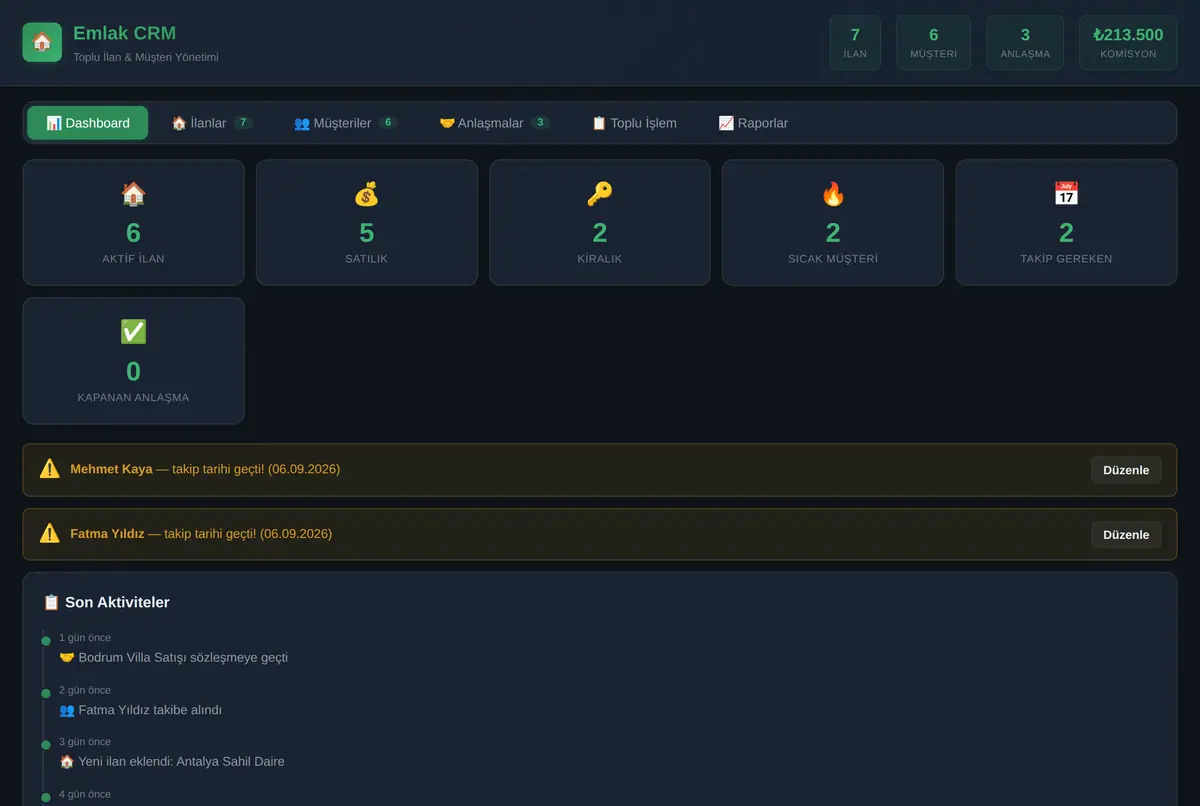Click the Anlaşma count stat in header
This screenshot has width=1200, height=806.
click(x=1025, y=43)
